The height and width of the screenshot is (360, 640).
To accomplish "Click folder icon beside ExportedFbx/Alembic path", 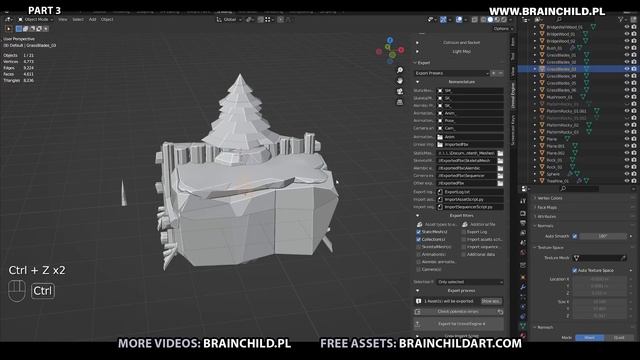I will (500, 168).
